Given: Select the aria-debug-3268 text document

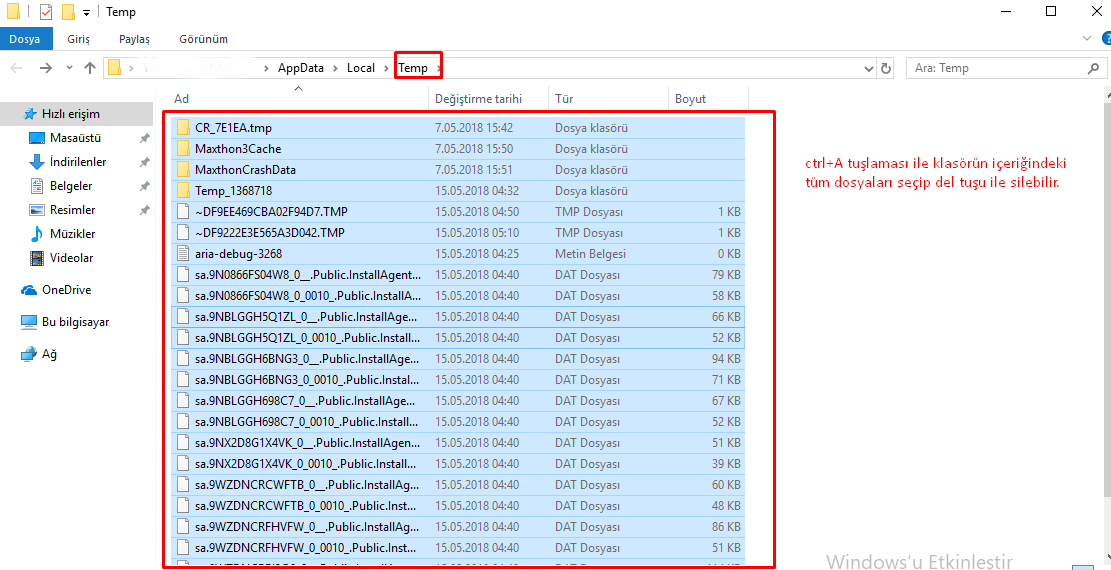Looking at the screenshot, I should (x=458, y=254).
